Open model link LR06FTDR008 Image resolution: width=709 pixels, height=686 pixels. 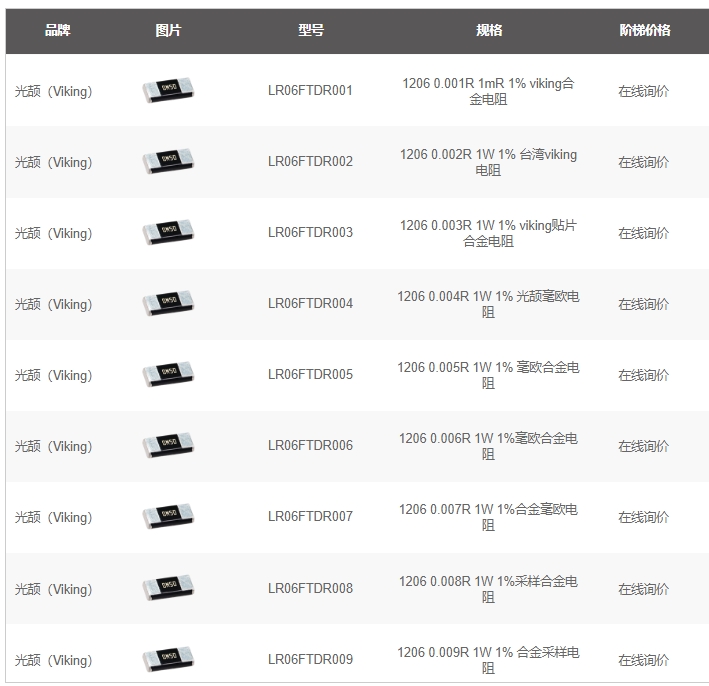click(x=310, y=588)
